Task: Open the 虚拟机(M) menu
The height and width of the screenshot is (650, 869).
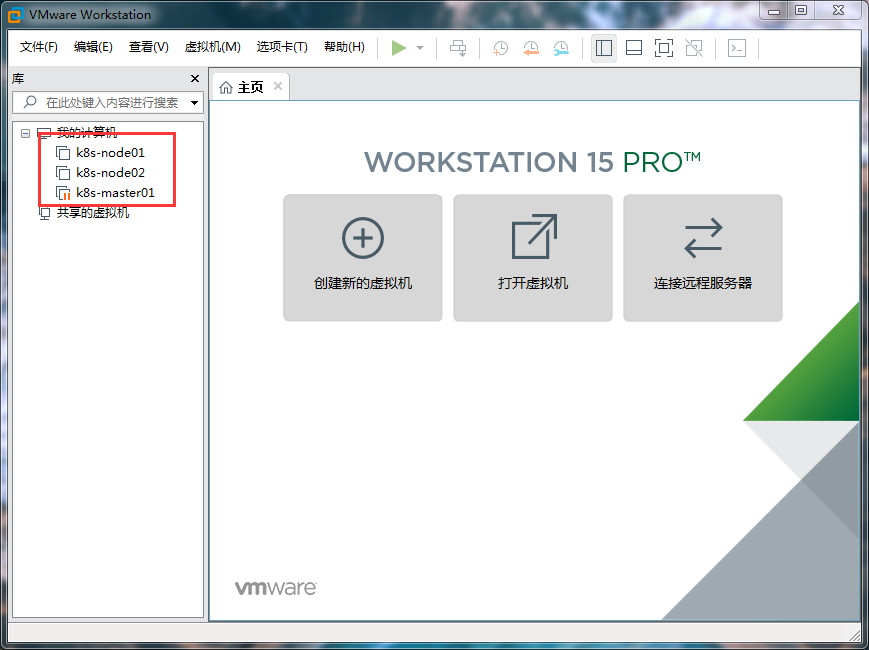Action: (x=213, y=47)
